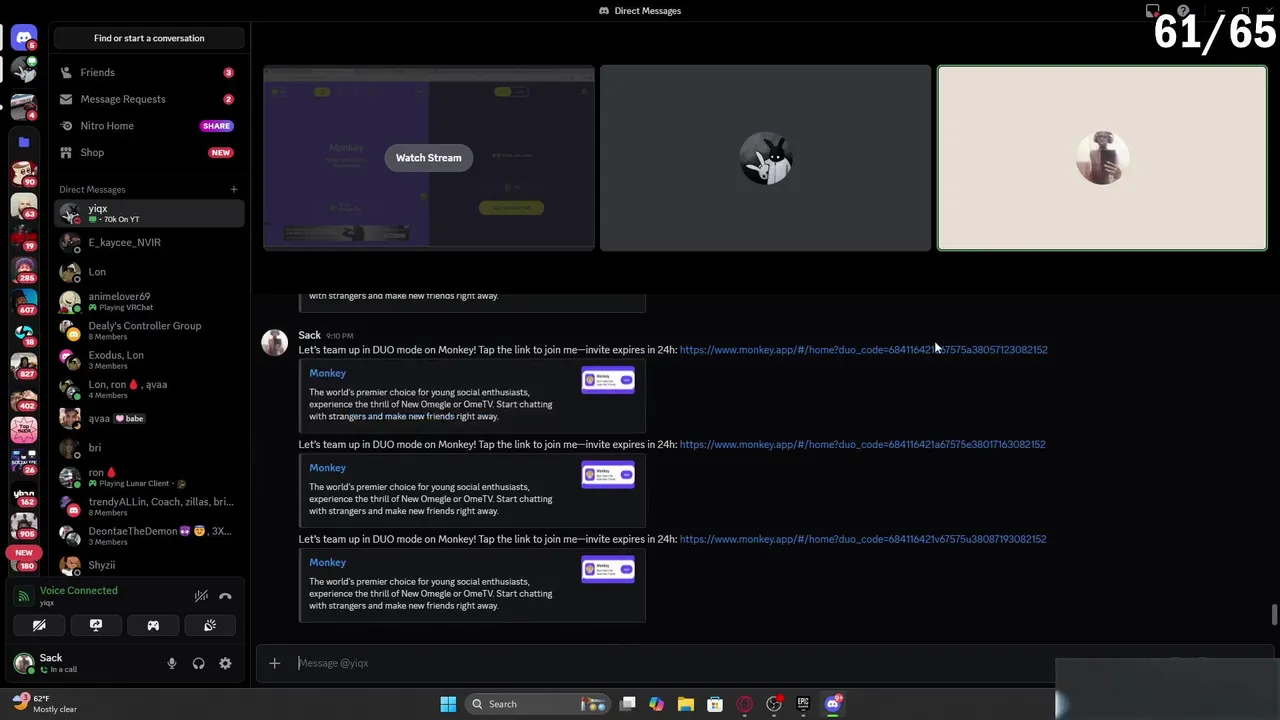
Task: Open the attachment plus button
Action: [274, 663]
